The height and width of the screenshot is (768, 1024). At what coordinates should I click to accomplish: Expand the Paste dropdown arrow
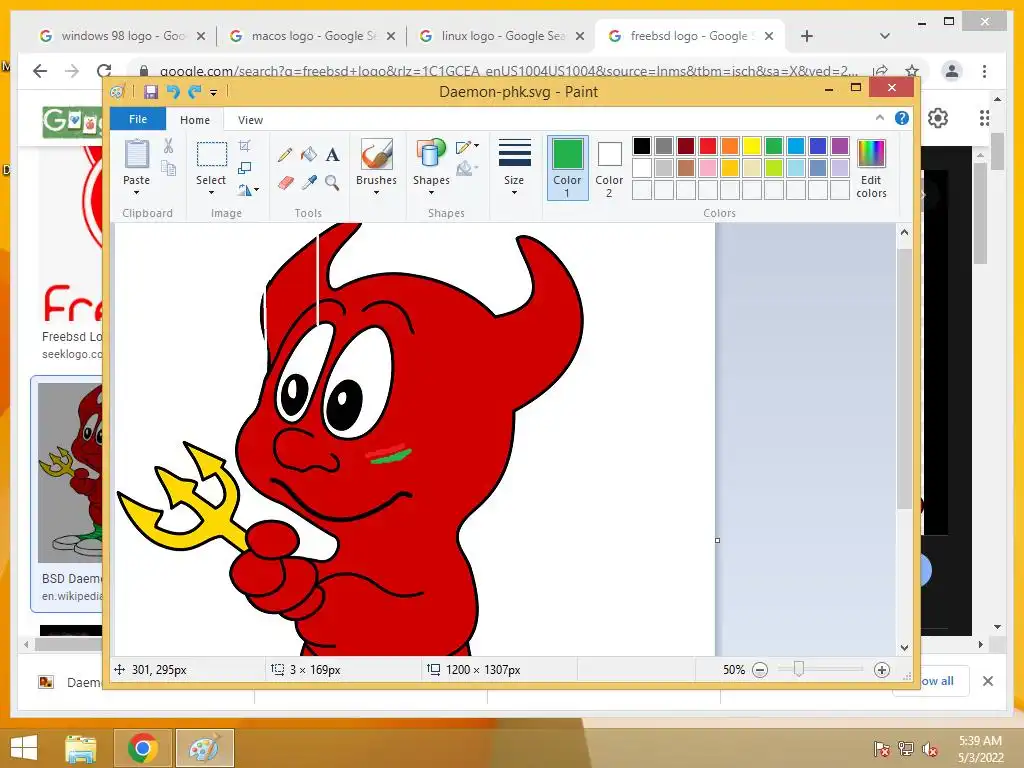pyautogui.click(x=136, y=192)
